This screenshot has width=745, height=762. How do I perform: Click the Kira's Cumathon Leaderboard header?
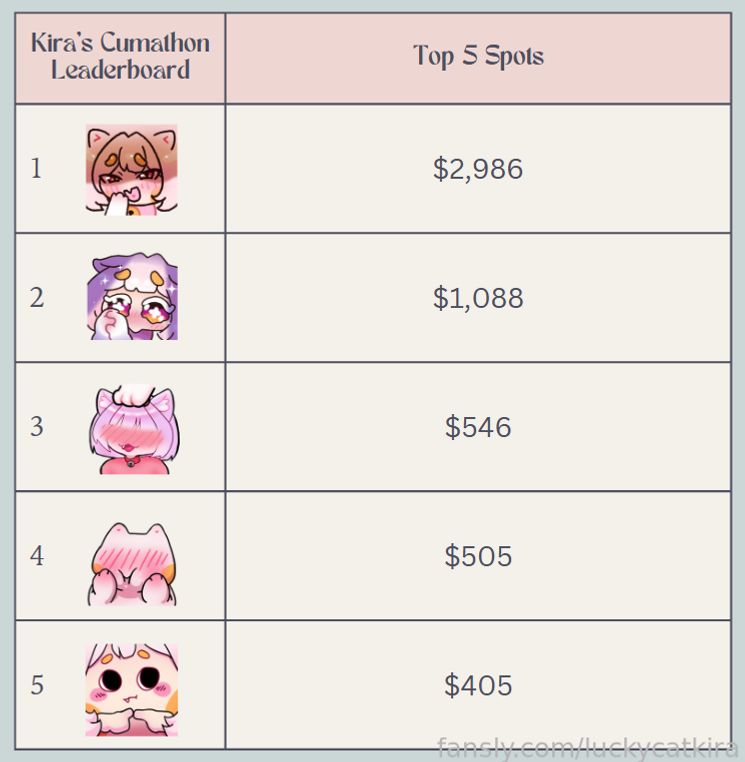[x=121, y=56]
